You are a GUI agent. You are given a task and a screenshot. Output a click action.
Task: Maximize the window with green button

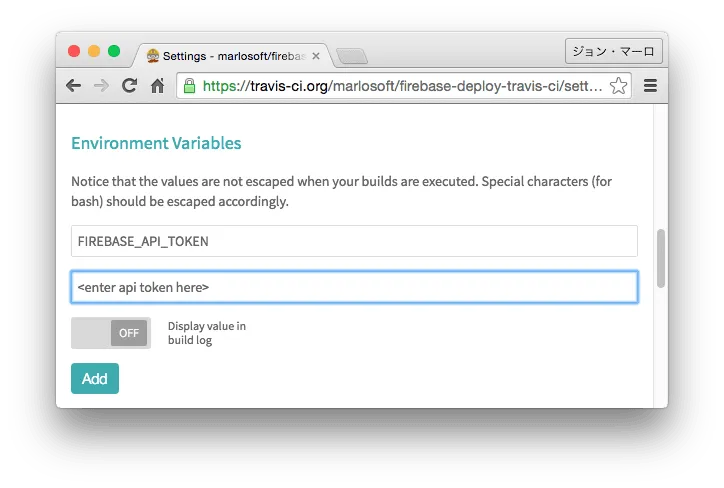click(114, 51)
